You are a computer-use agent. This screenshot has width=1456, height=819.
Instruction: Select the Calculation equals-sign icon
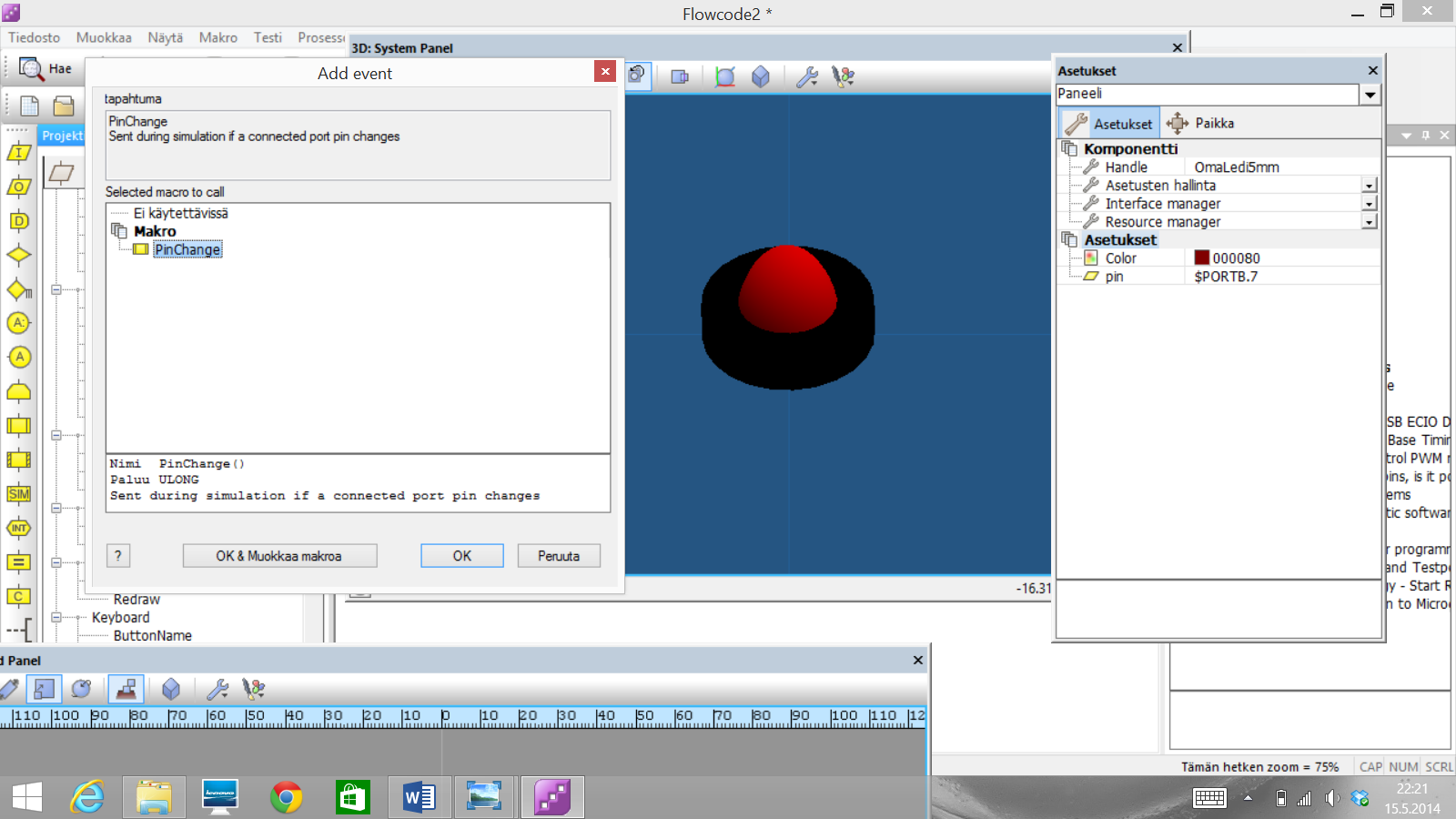point(19,562)
